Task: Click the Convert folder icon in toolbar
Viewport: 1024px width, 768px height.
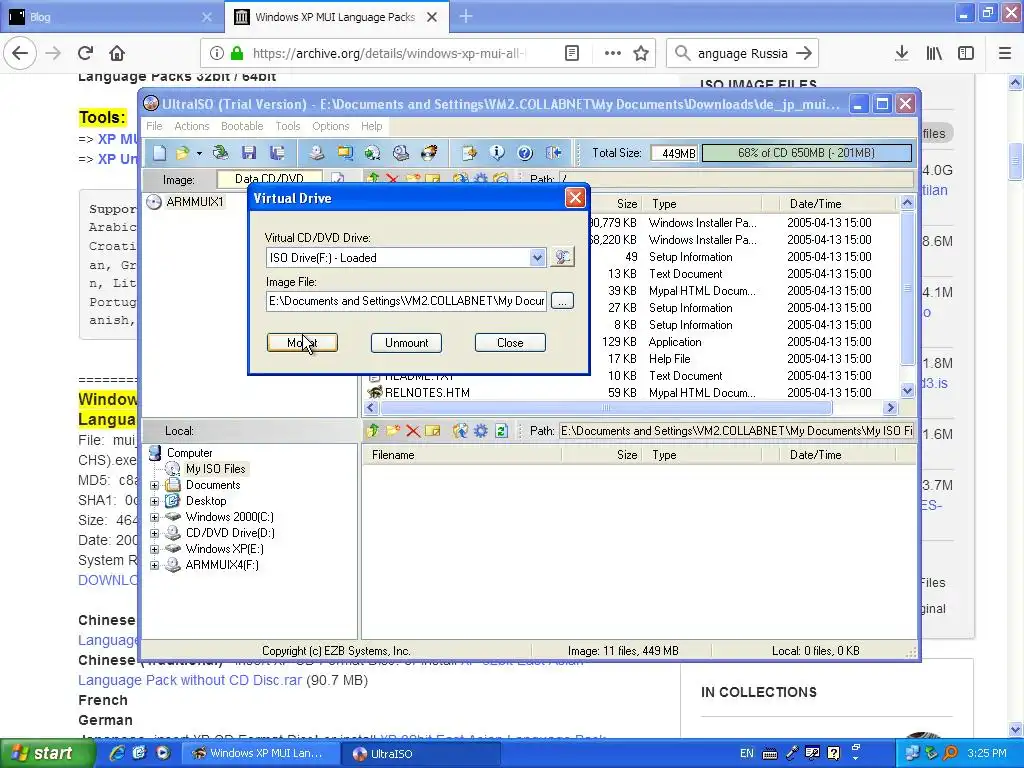Action: pos(345,153)
